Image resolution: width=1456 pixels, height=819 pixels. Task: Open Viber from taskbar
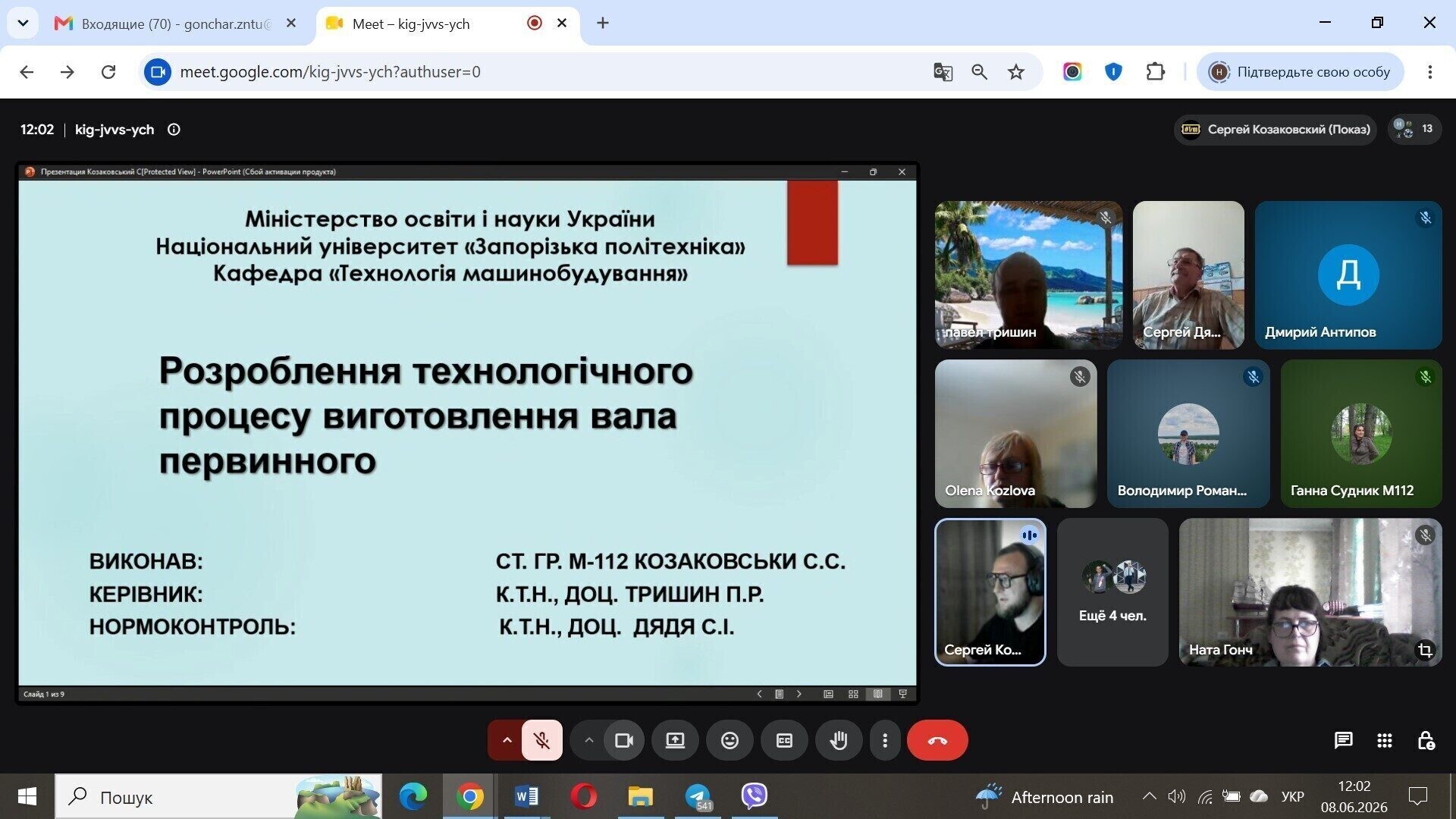tap(754, 796)
